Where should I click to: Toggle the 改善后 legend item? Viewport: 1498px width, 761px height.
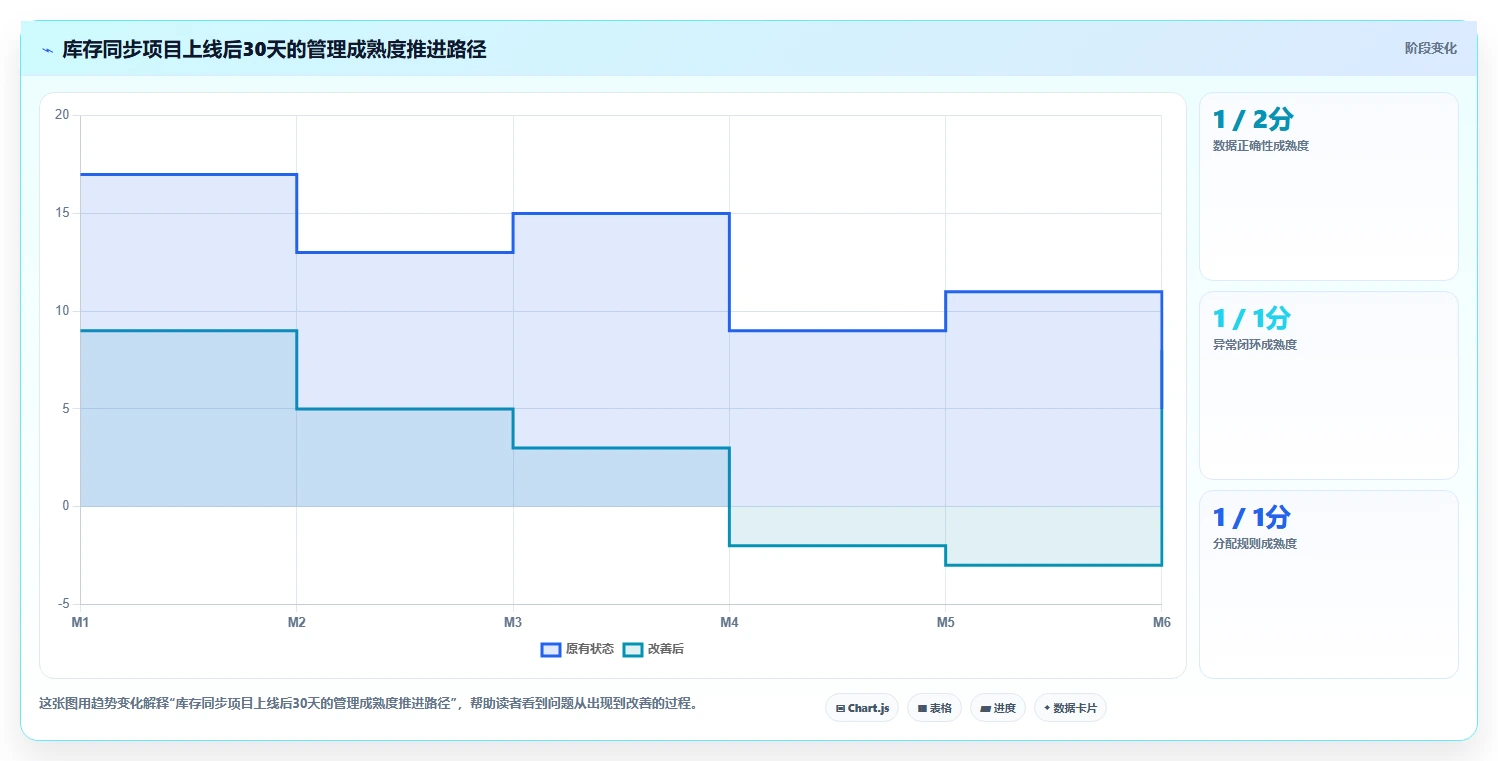click(653, 649)
